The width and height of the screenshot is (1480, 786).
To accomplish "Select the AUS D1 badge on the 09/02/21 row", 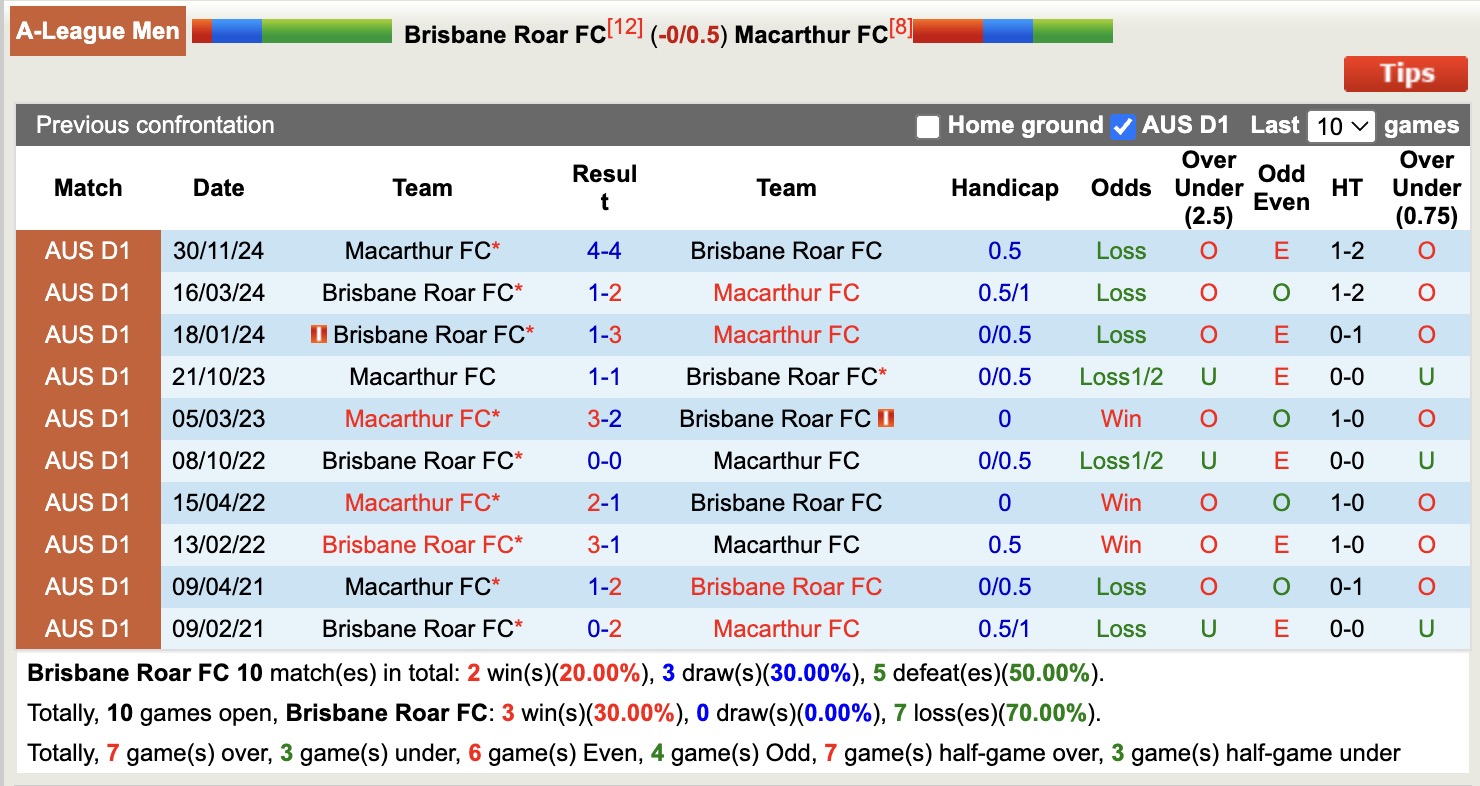I will tap(88, 628).
